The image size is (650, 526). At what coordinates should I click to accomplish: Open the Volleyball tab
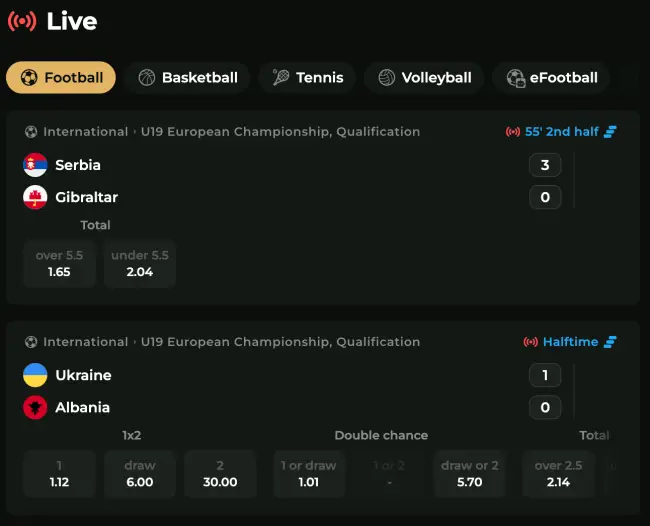[x=424, y=77]
